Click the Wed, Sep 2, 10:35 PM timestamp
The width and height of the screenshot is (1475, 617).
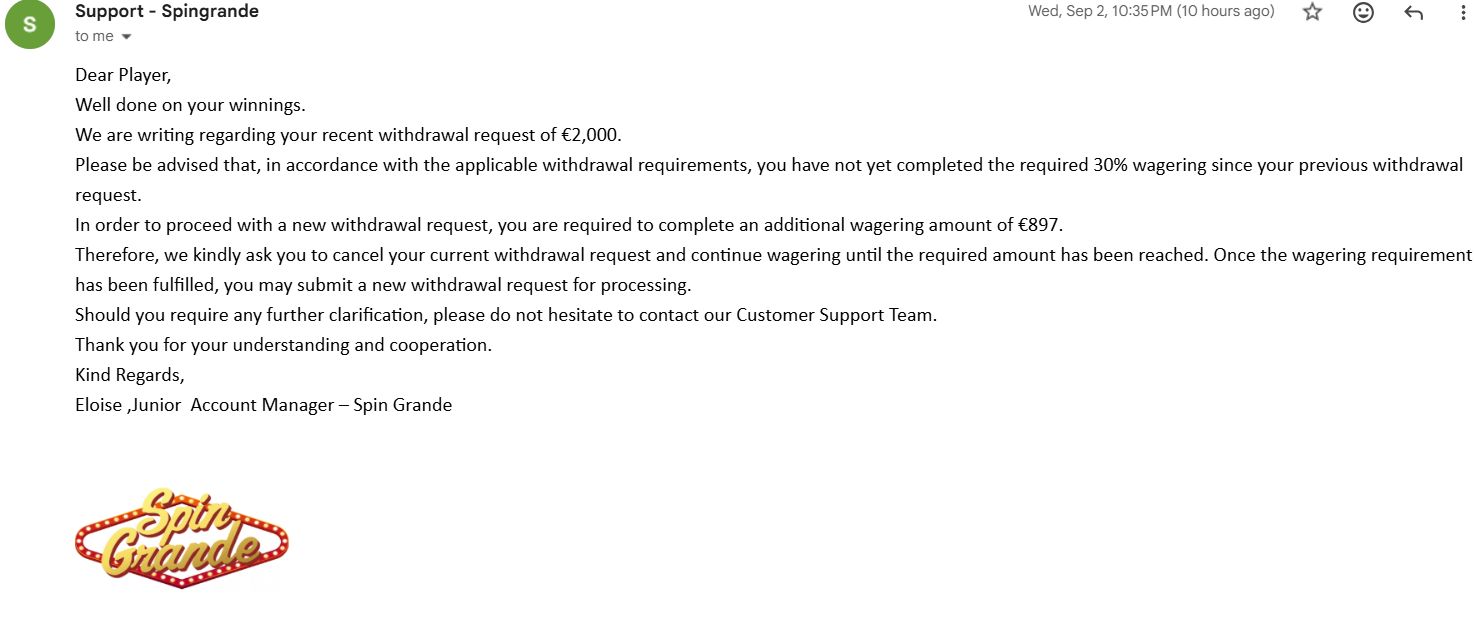tap(1151, 12)
